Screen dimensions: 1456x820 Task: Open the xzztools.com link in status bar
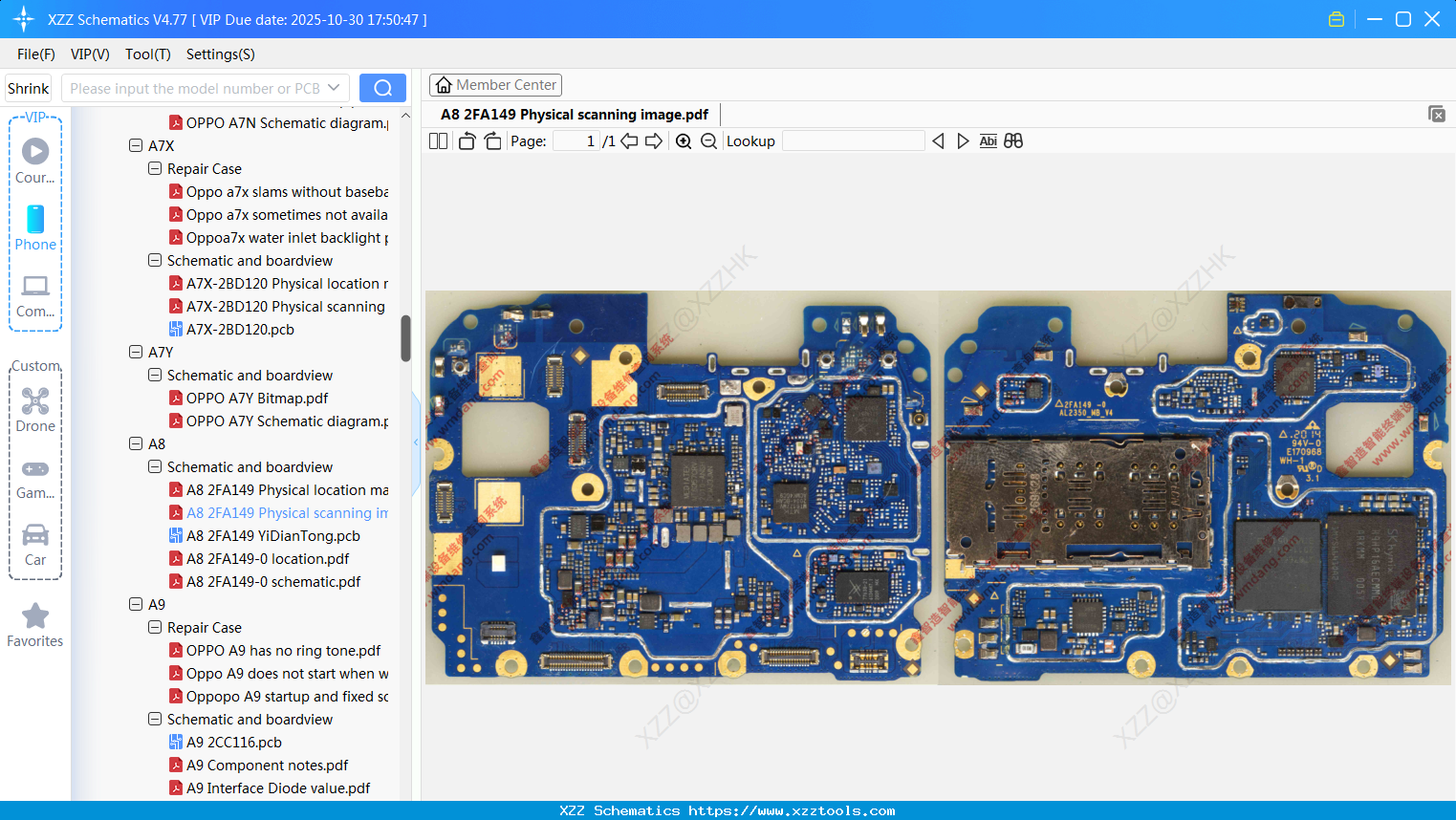click(792, 810)
